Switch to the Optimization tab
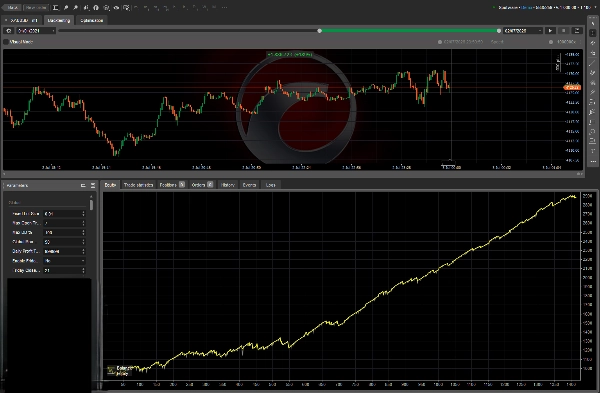This screenshot has height=393, width=600. (91, 20)
